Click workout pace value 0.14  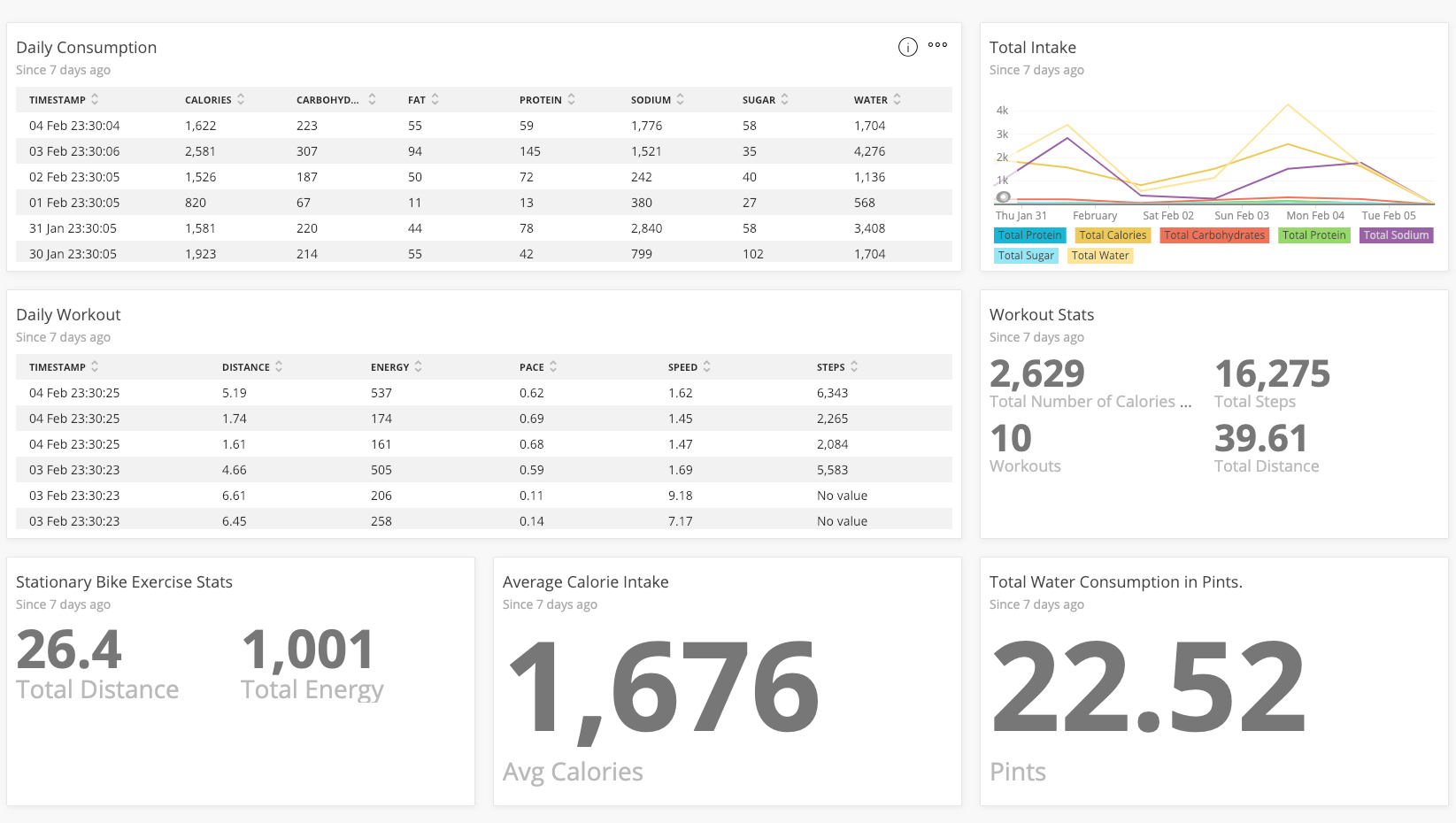point(532,521)
